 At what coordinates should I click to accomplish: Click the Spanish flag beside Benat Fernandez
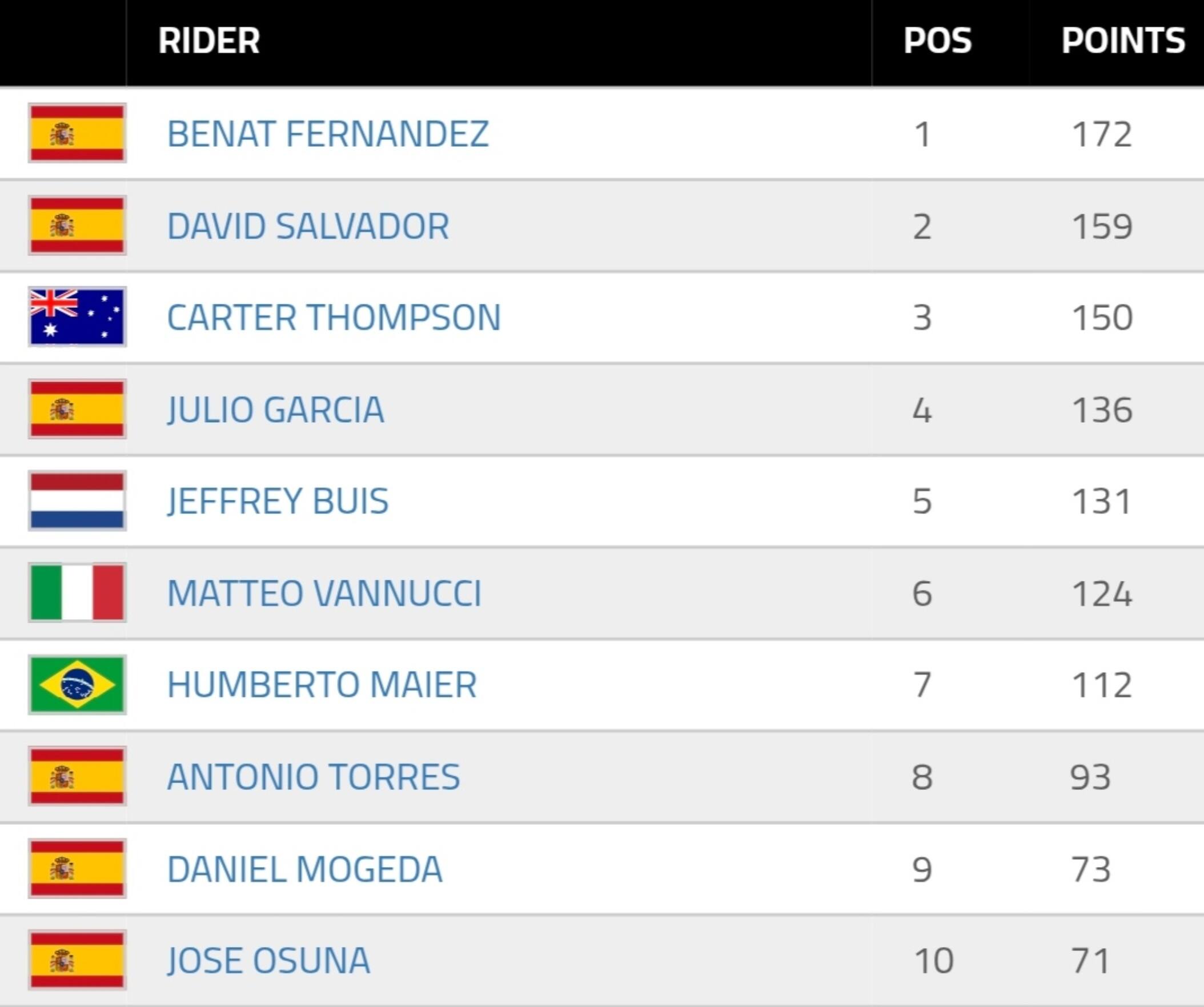[78, 133]
